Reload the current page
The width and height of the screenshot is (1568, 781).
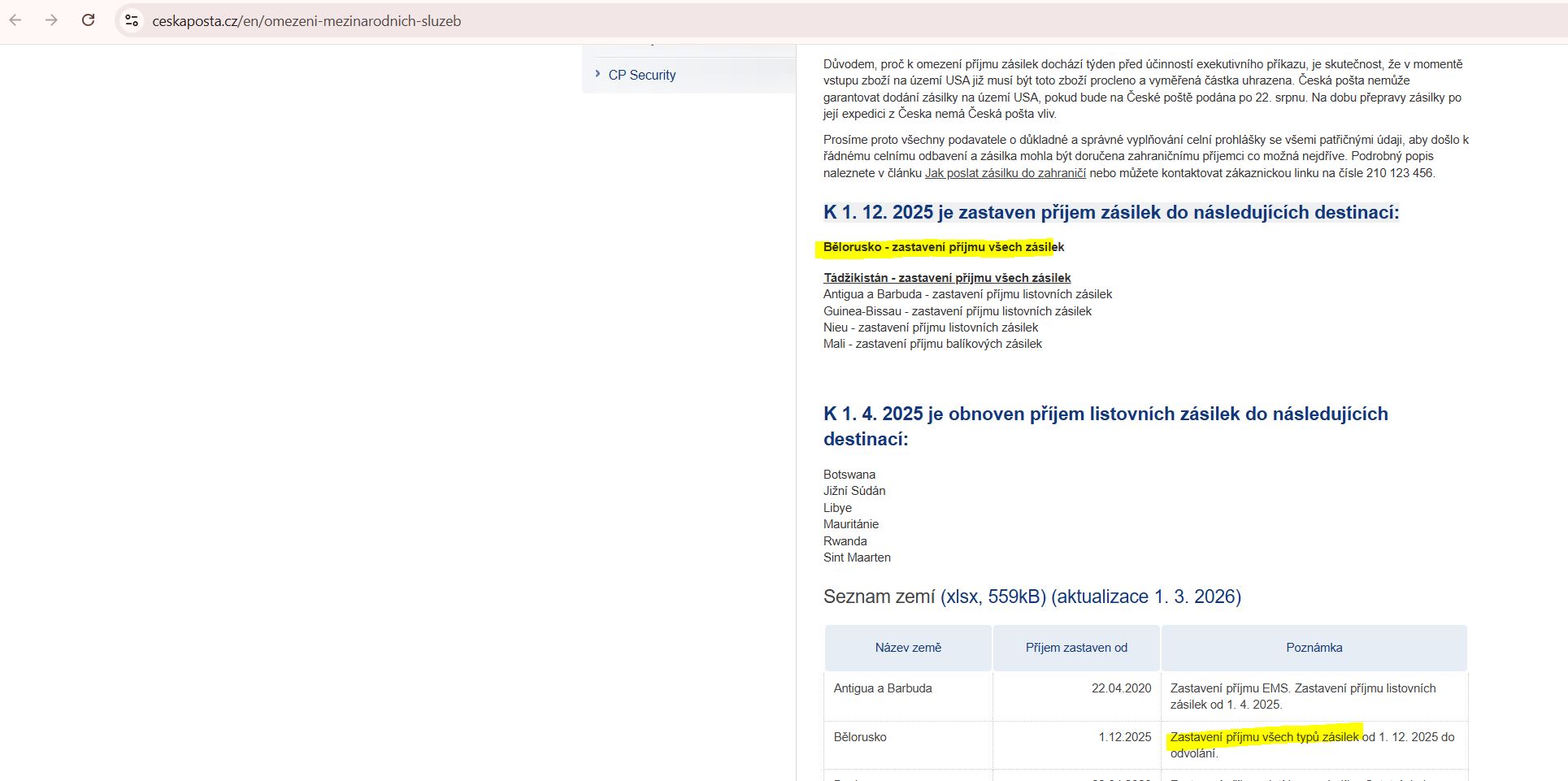[x=89, y=20]
